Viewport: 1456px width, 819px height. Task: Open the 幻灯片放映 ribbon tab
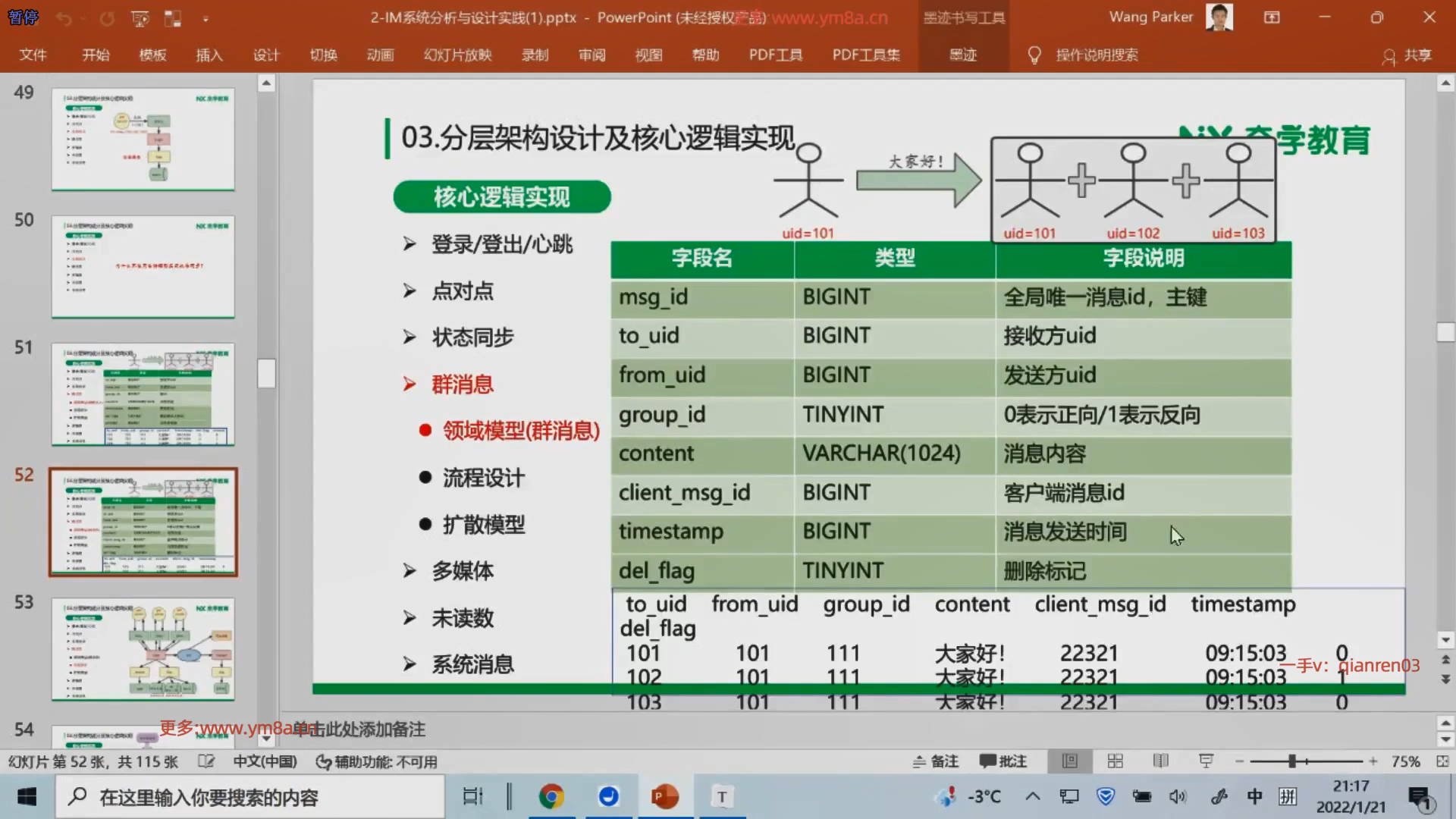click(x=457, y=55)
